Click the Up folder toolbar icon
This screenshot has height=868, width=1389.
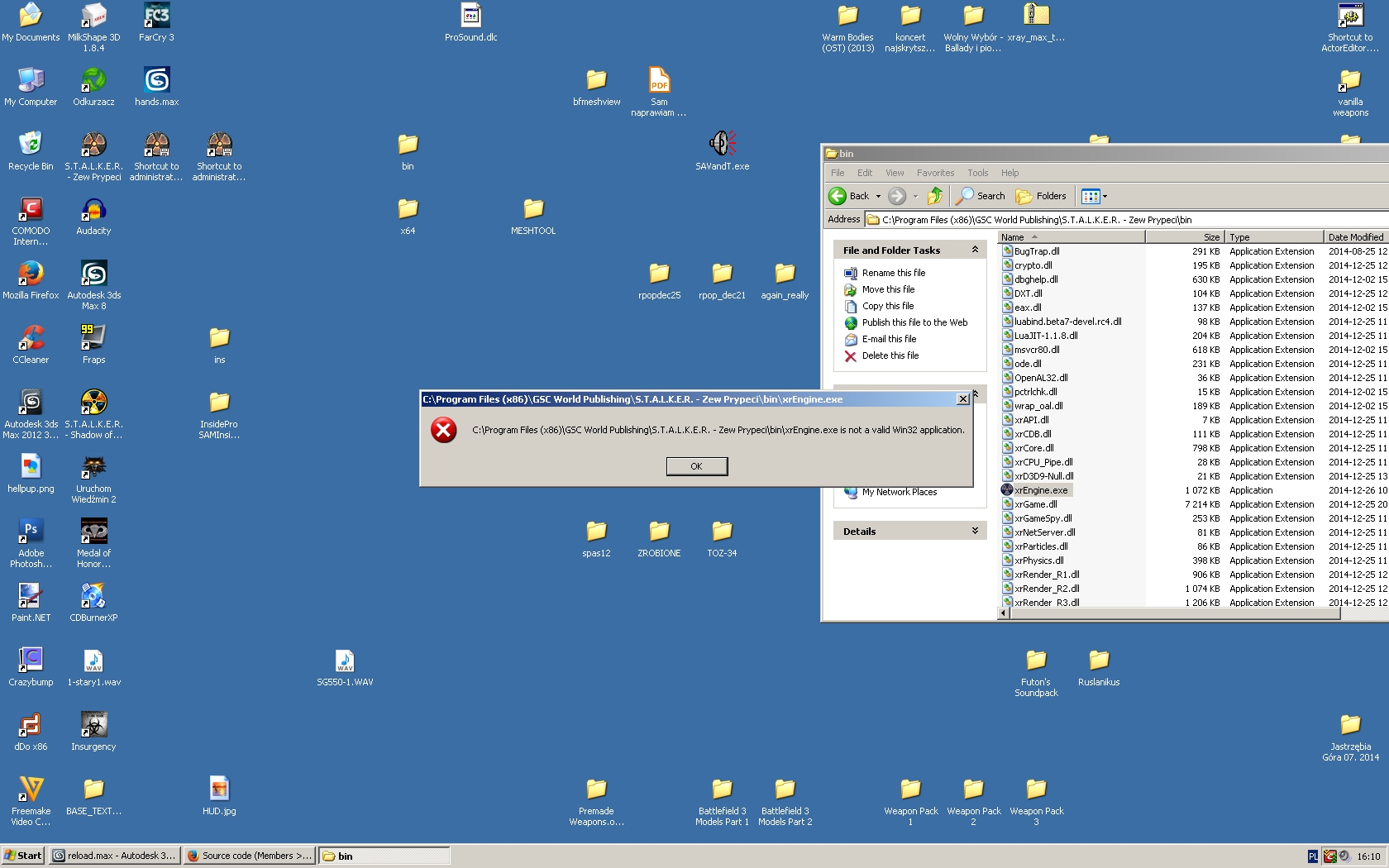[935, 196]
